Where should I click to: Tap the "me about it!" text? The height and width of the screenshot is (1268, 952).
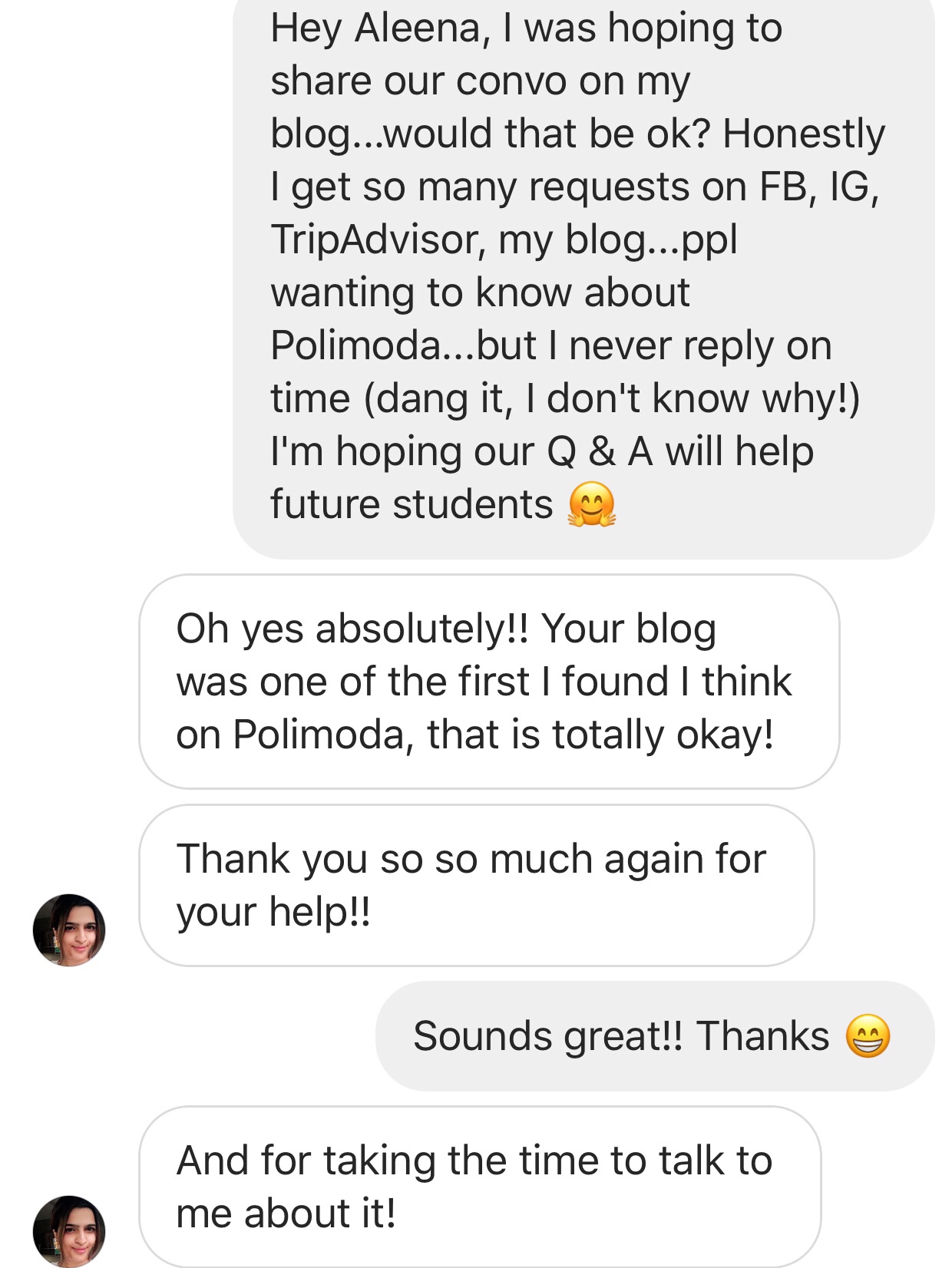tap(286, 1214)
